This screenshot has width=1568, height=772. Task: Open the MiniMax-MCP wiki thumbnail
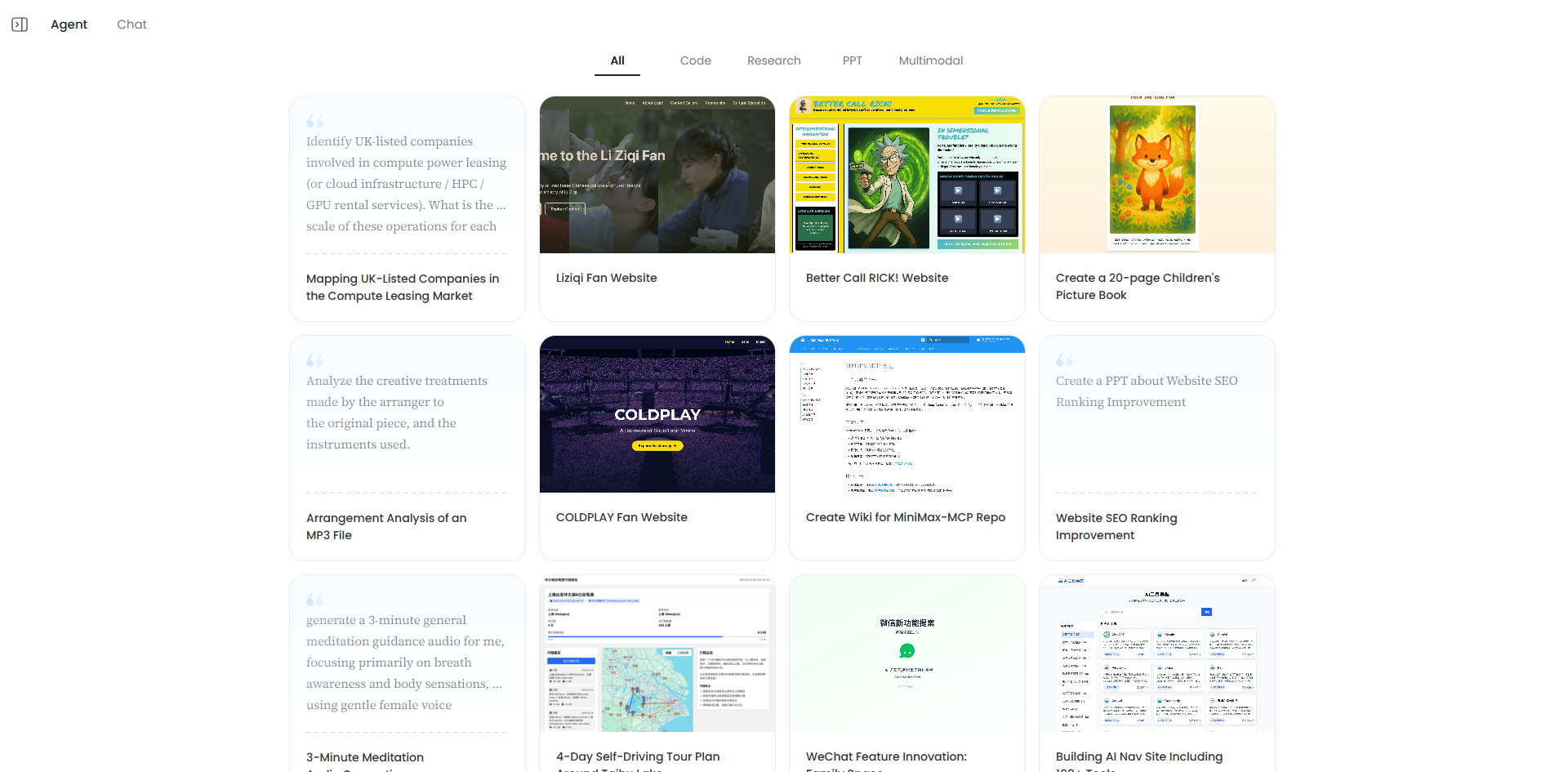tap(907, 414)
